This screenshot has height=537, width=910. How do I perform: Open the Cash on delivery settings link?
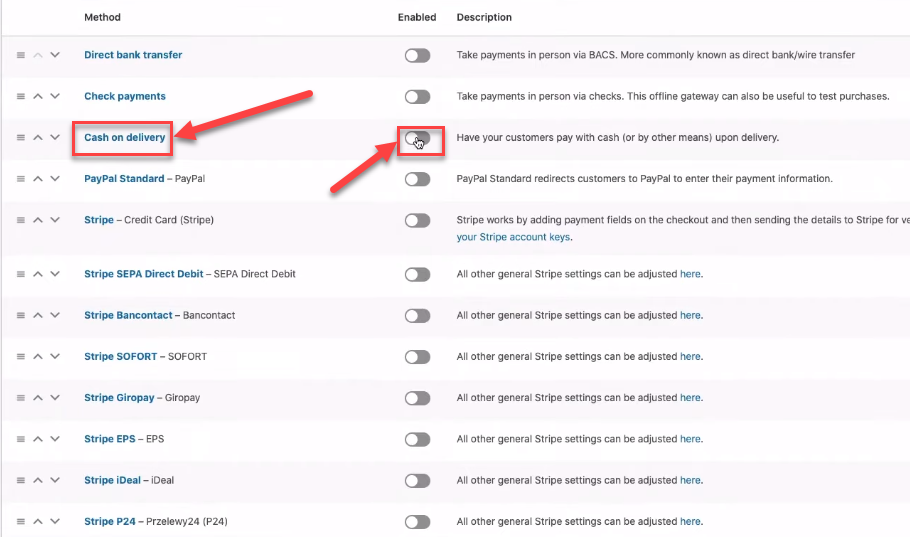(x=125, y=138)
